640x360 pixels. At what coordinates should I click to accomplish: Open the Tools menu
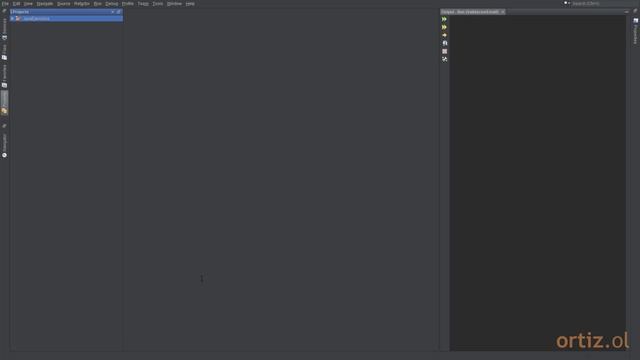pos(158,4)
